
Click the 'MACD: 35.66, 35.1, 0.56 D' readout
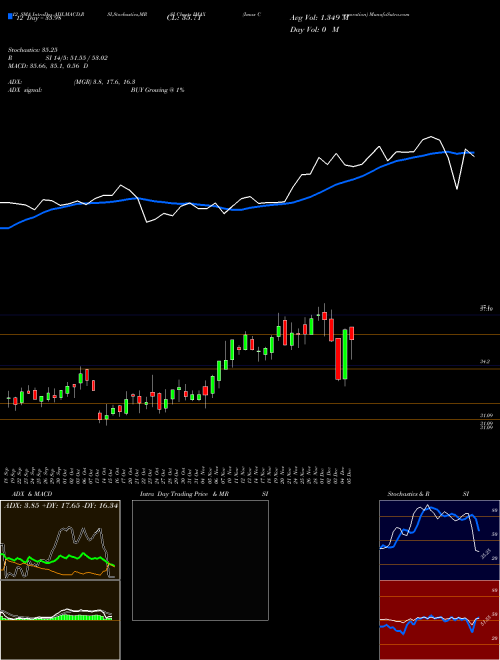(x=48, y=66)
